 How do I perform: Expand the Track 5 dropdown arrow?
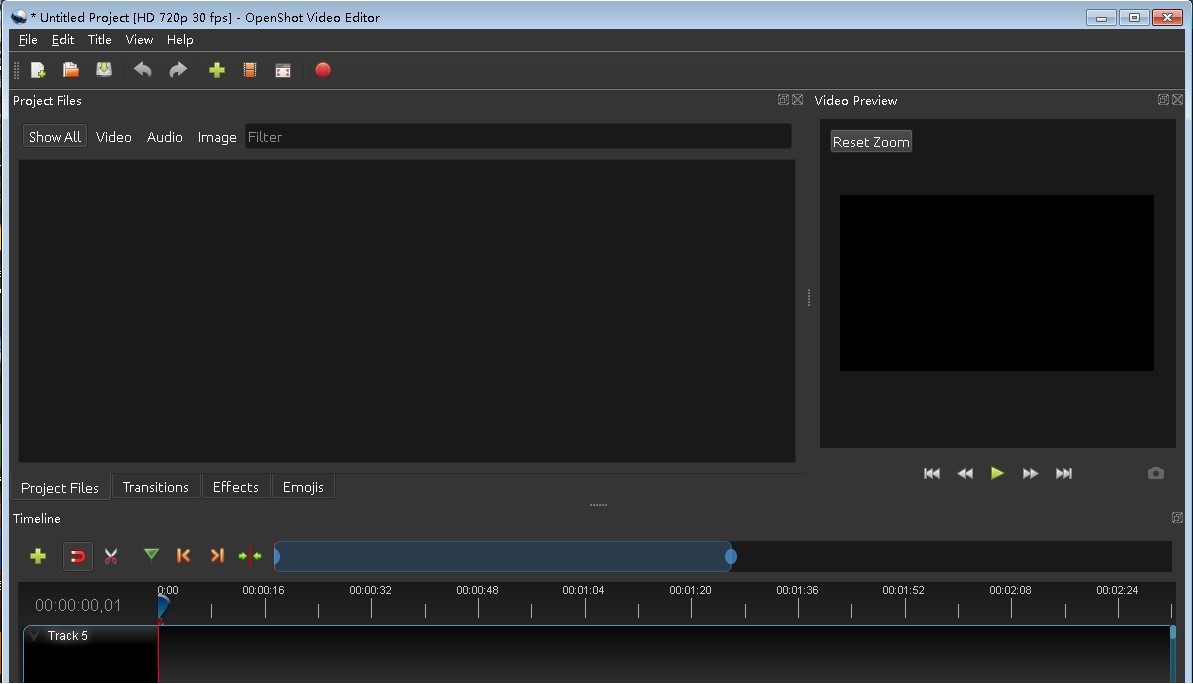coord(34,635)
